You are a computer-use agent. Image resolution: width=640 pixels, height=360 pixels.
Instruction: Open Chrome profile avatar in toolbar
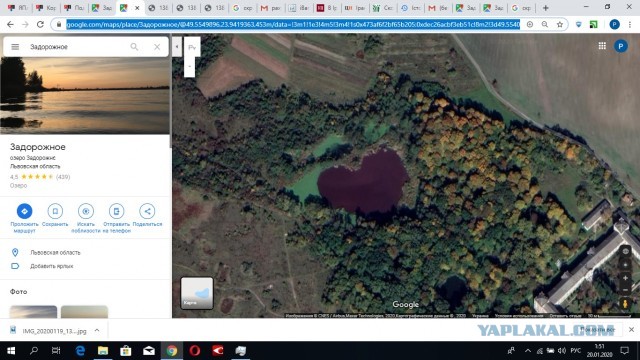point(614,24)
